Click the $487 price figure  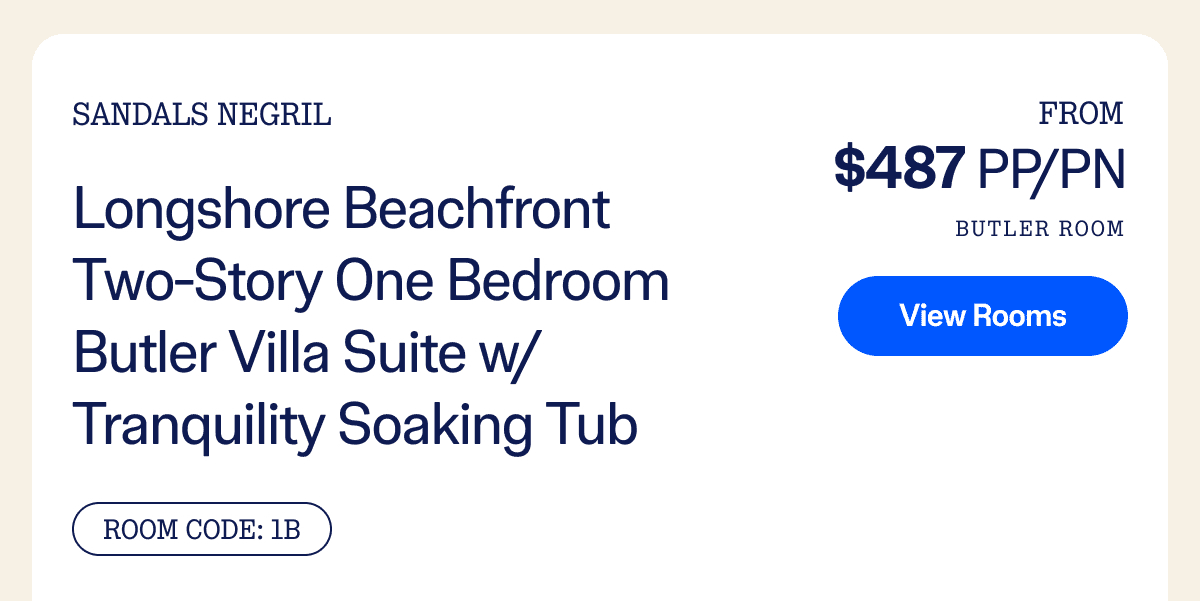[900, 167]
